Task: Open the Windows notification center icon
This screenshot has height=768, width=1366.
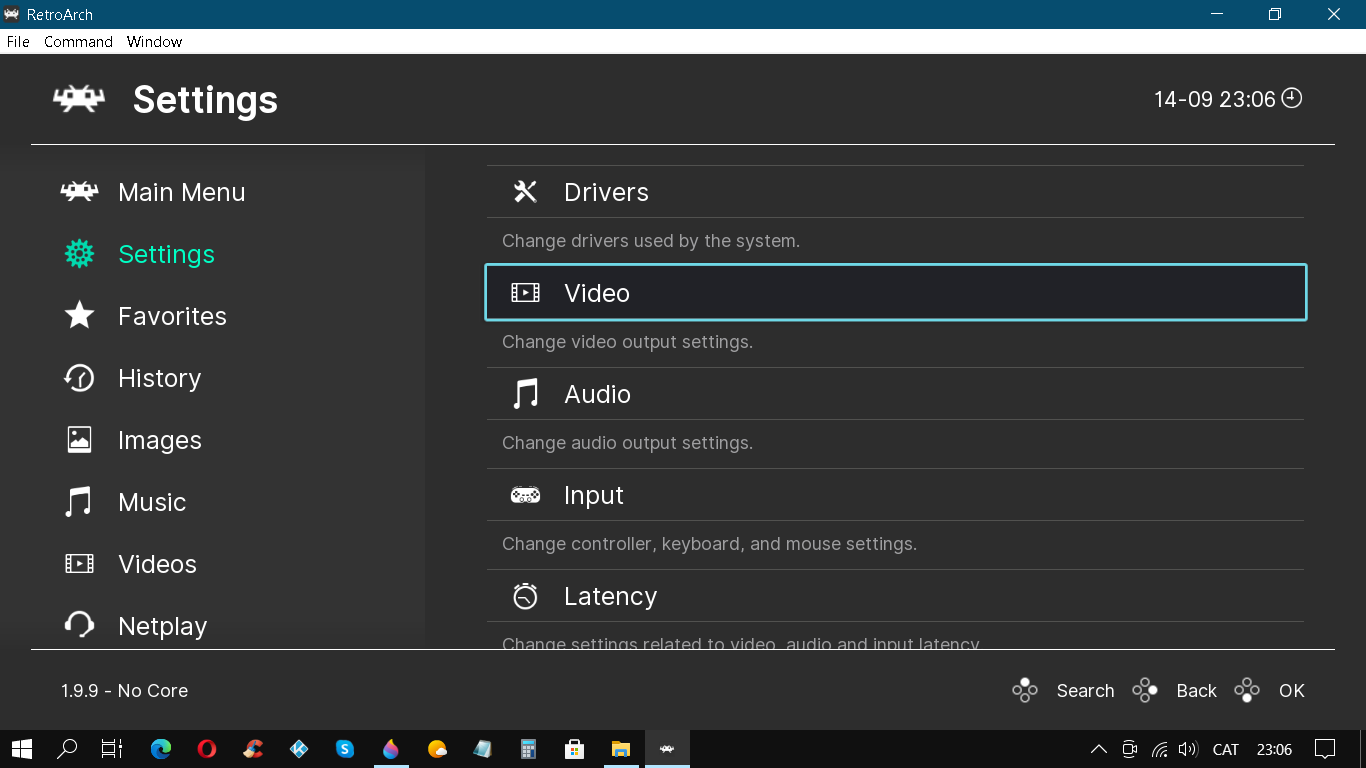Action: coord(1325,748)
